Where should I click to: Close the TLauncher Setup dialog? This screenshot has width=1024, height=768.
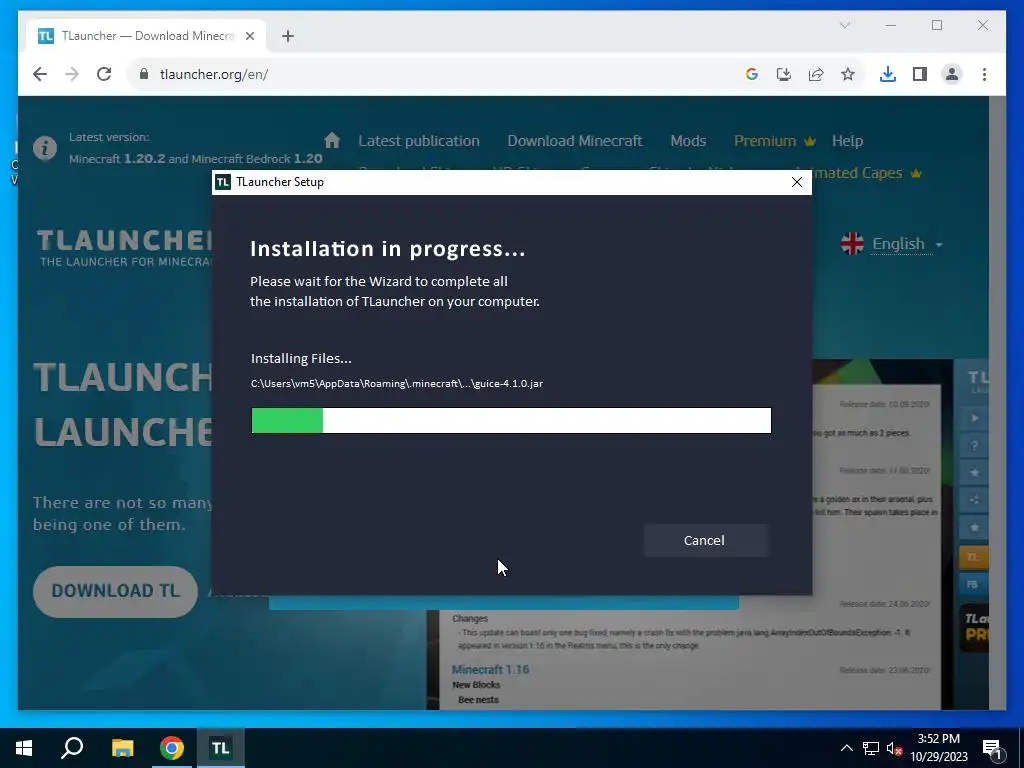[797, 182]
